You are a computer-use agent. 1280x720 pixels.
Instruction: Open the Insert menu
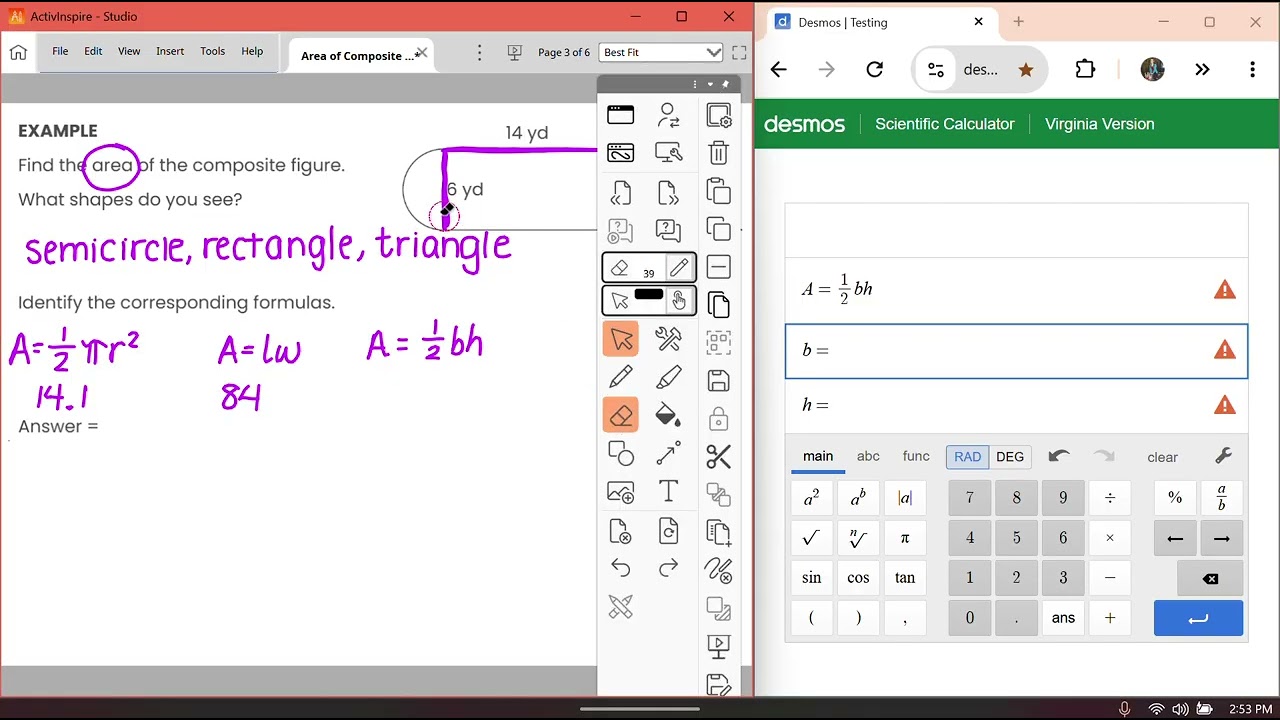[x=170, y=51]
